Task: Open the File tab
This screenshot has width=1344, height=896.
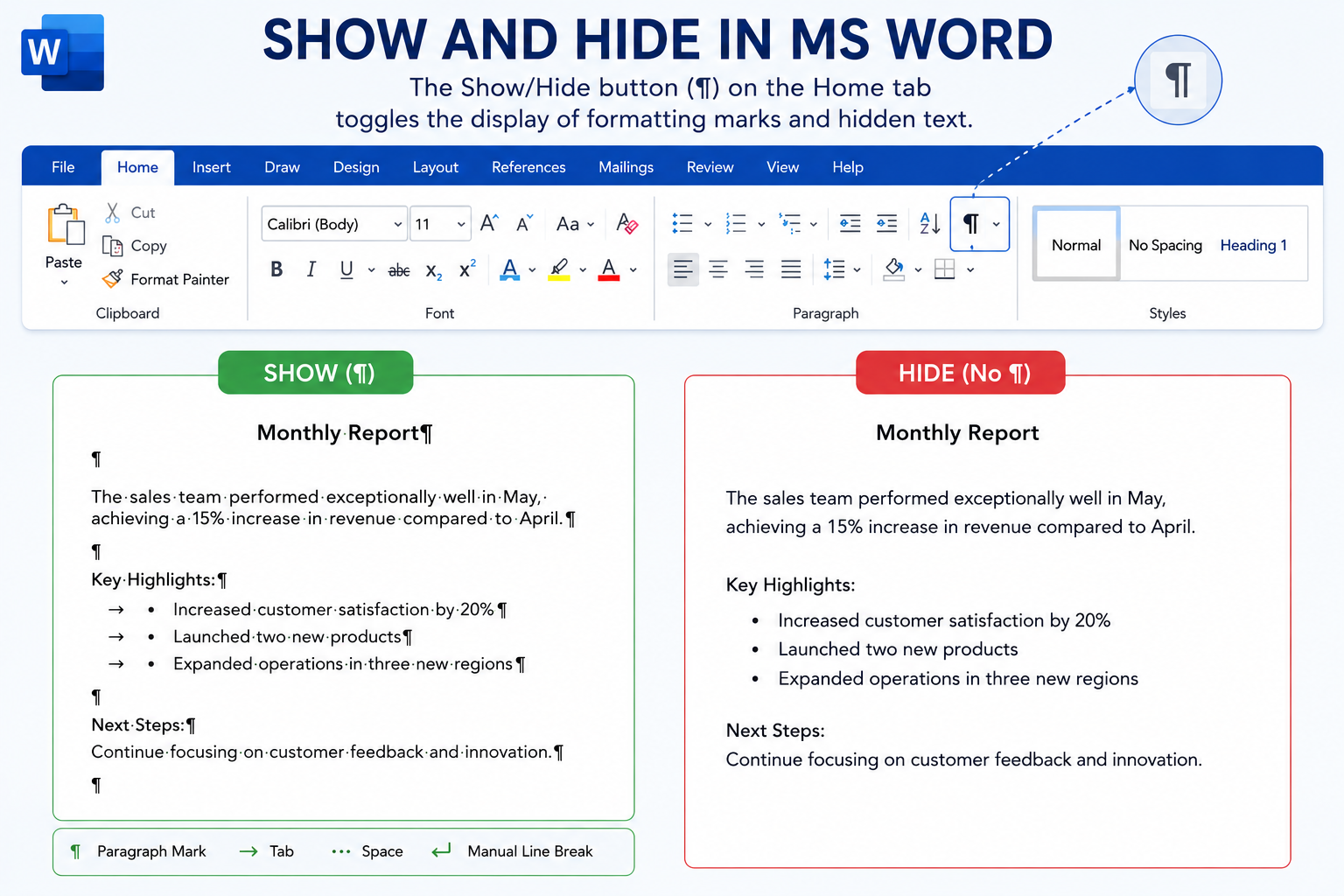Action: (63, 167)
